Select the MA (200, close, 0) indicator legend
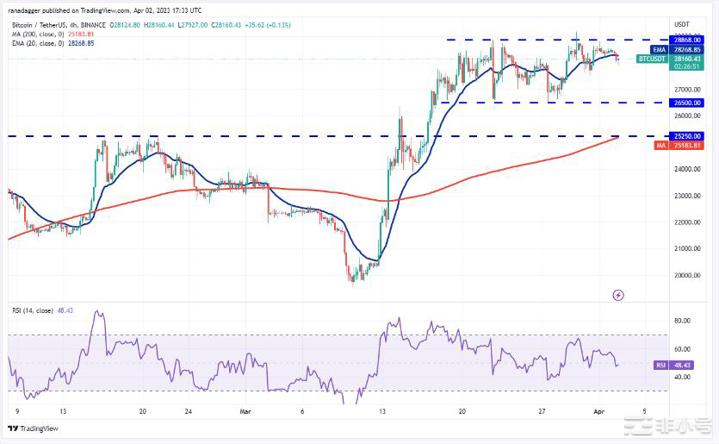The width and height of the screenshot is (719, 444). point(33,34)
